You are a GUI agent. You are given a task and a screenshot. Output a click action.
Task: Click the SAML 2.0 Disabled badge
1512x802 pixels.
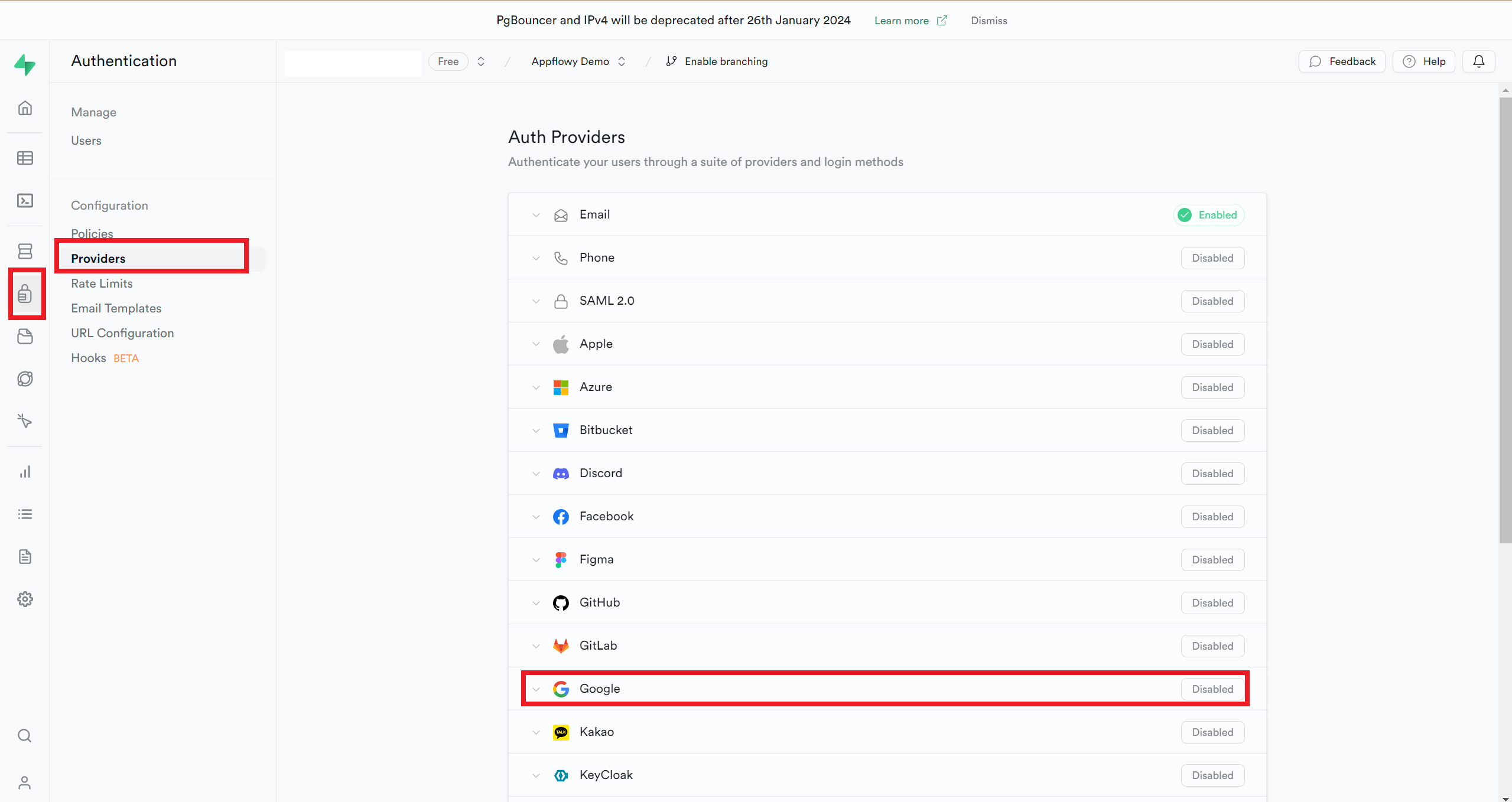pos(1212,301)
